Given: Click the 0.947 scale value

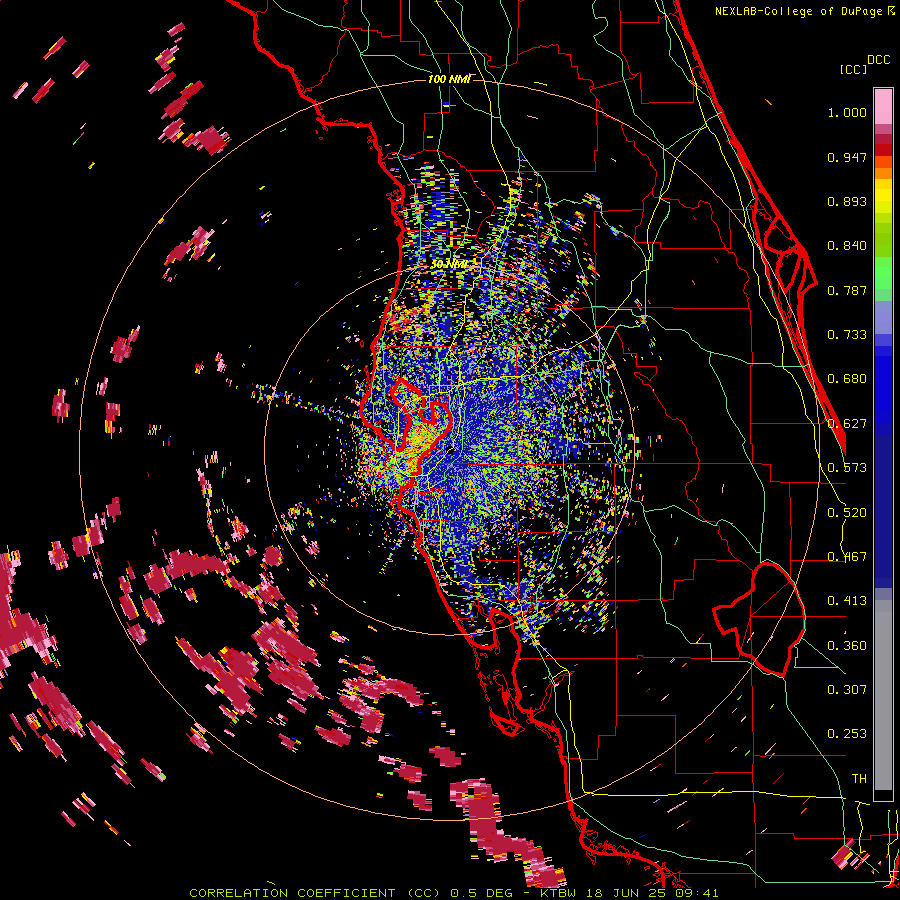Looking at the screenshot, I should click(847, 157).
